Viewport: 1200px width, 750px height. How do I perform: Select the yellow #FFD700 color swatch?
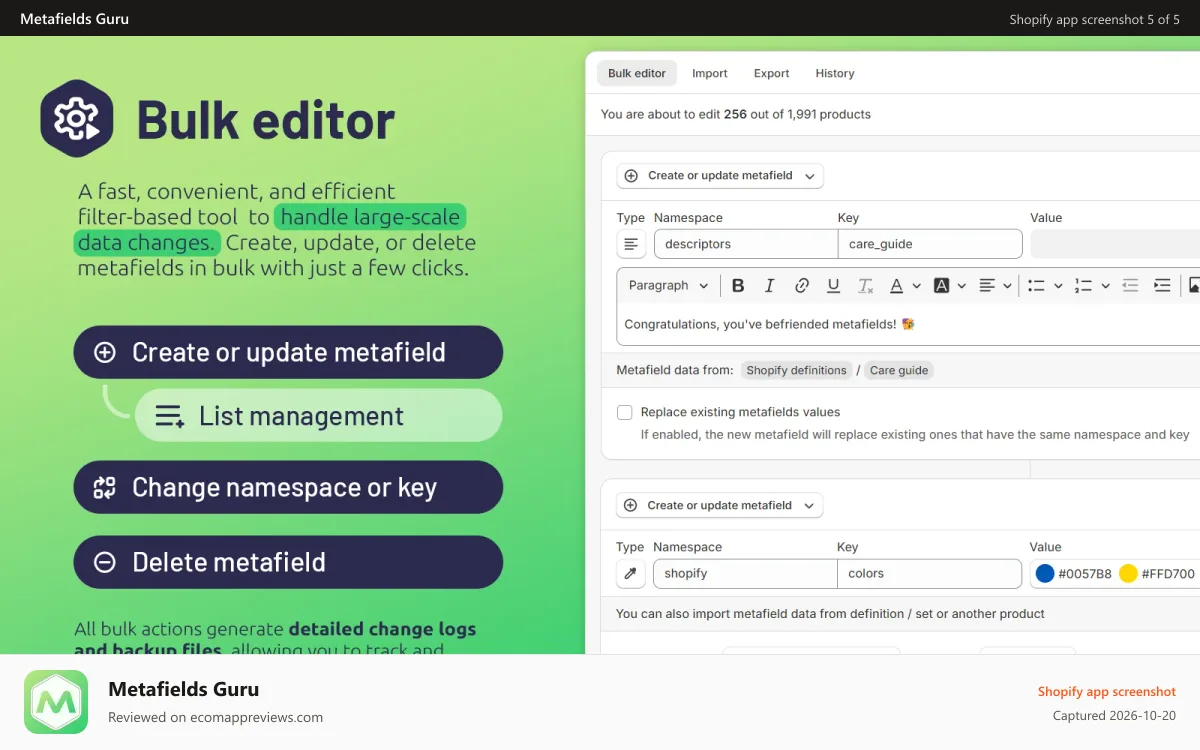point(1129,574)
